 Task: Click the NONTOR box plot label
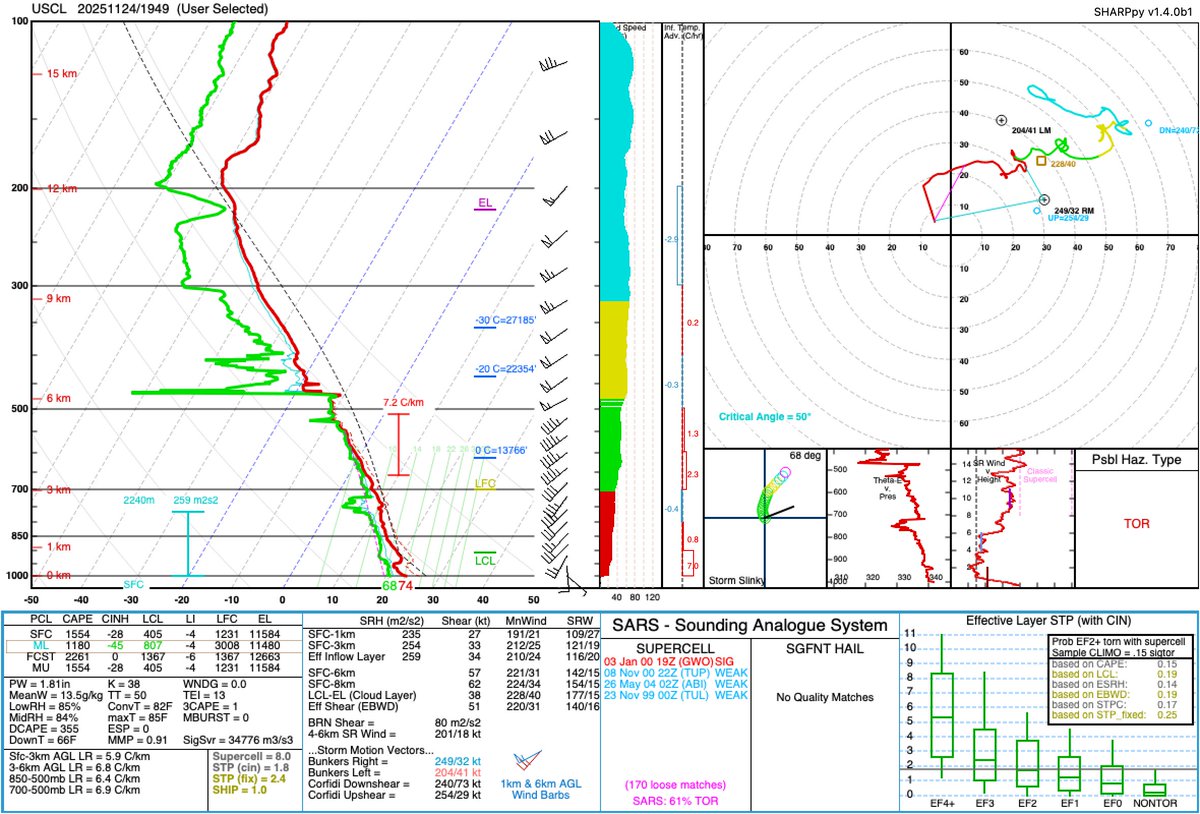click(1154, 803)
